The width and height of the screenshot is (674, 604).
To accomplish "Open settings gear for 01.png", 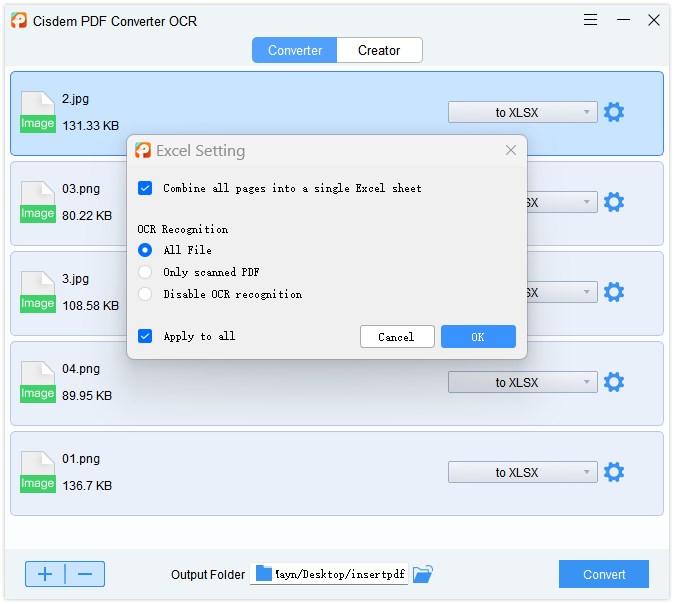I will (x=613, y=472).
